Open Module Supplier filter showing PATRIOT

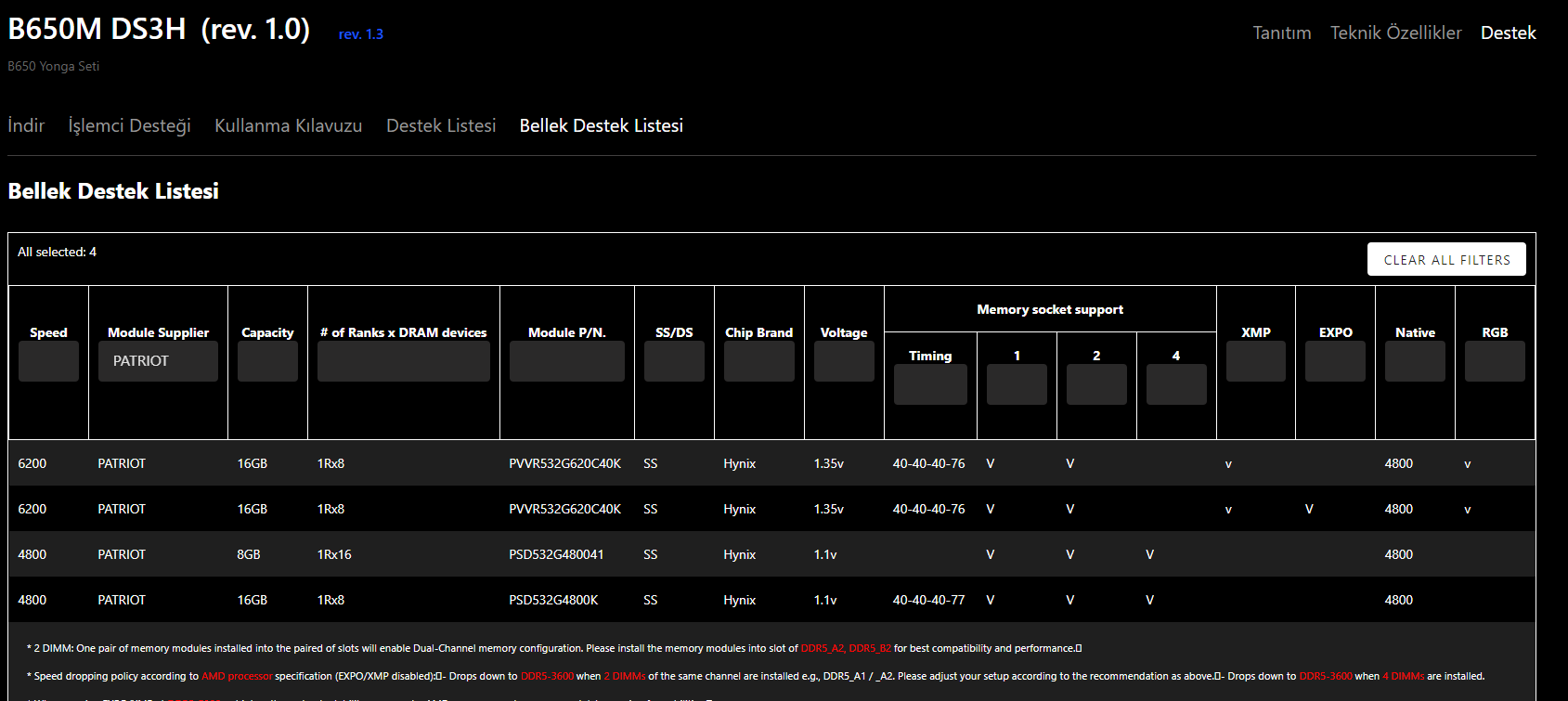tap(158, 361)
